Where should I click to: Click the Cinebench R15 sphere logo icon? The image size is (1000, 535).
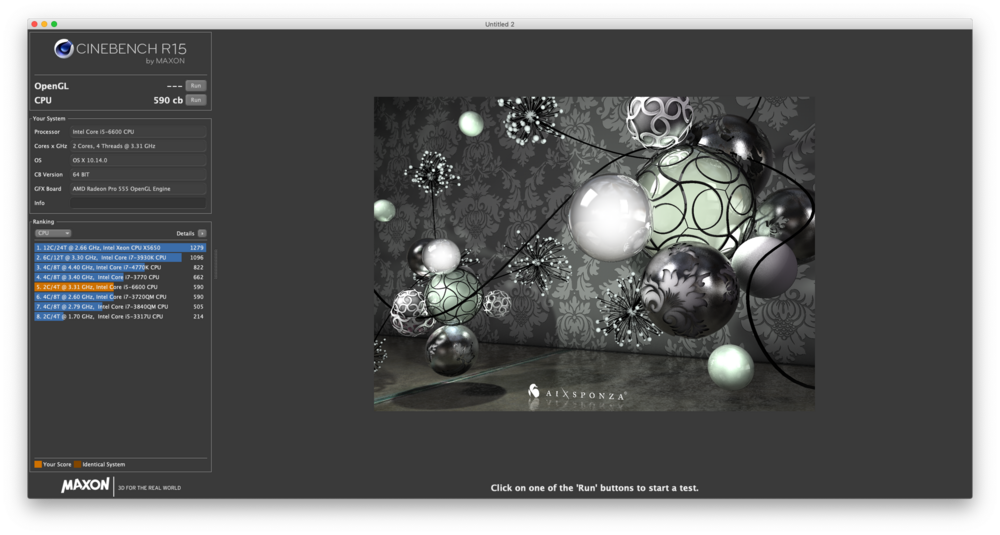(64, 48)
